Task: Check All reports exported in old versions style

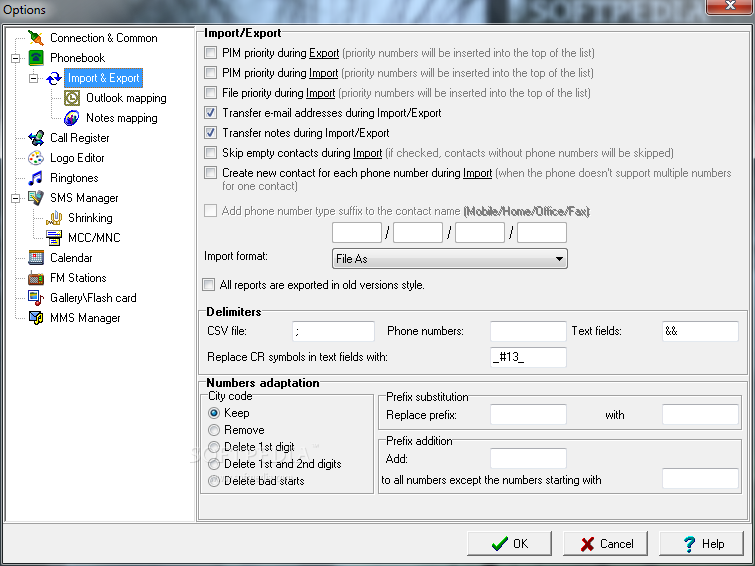Action: point(208,285)
